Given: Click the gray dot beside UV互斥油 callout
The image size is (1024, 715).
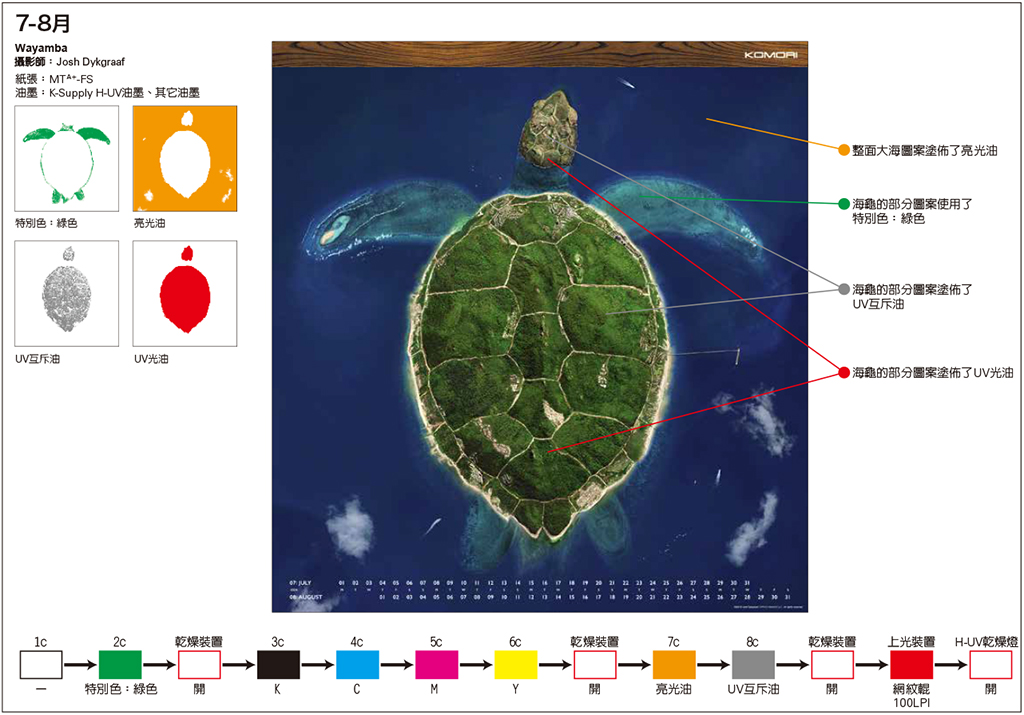Looking at the screenshot, I should coord(843,289).
